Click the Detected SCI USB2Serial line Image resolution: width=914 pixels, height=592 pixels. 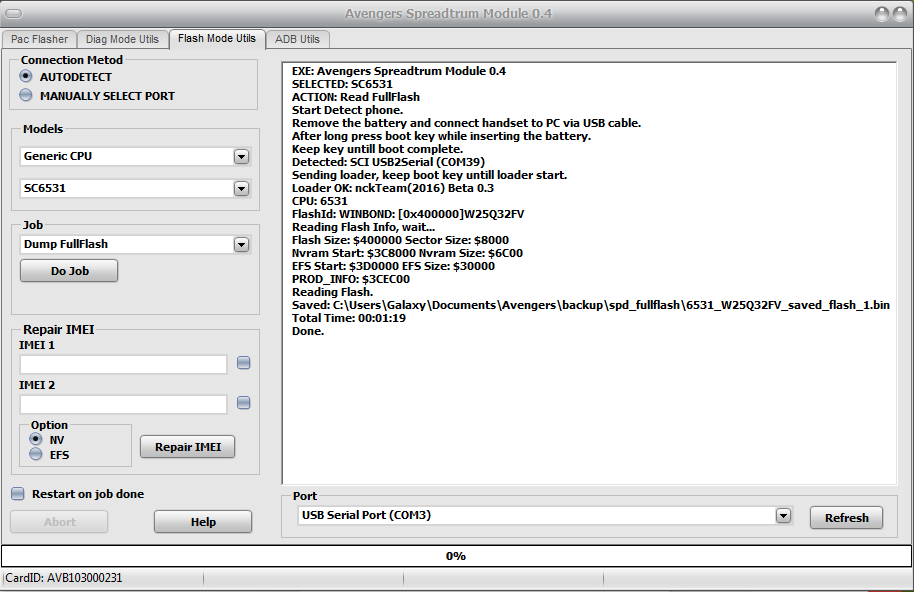tap(388, 162)
